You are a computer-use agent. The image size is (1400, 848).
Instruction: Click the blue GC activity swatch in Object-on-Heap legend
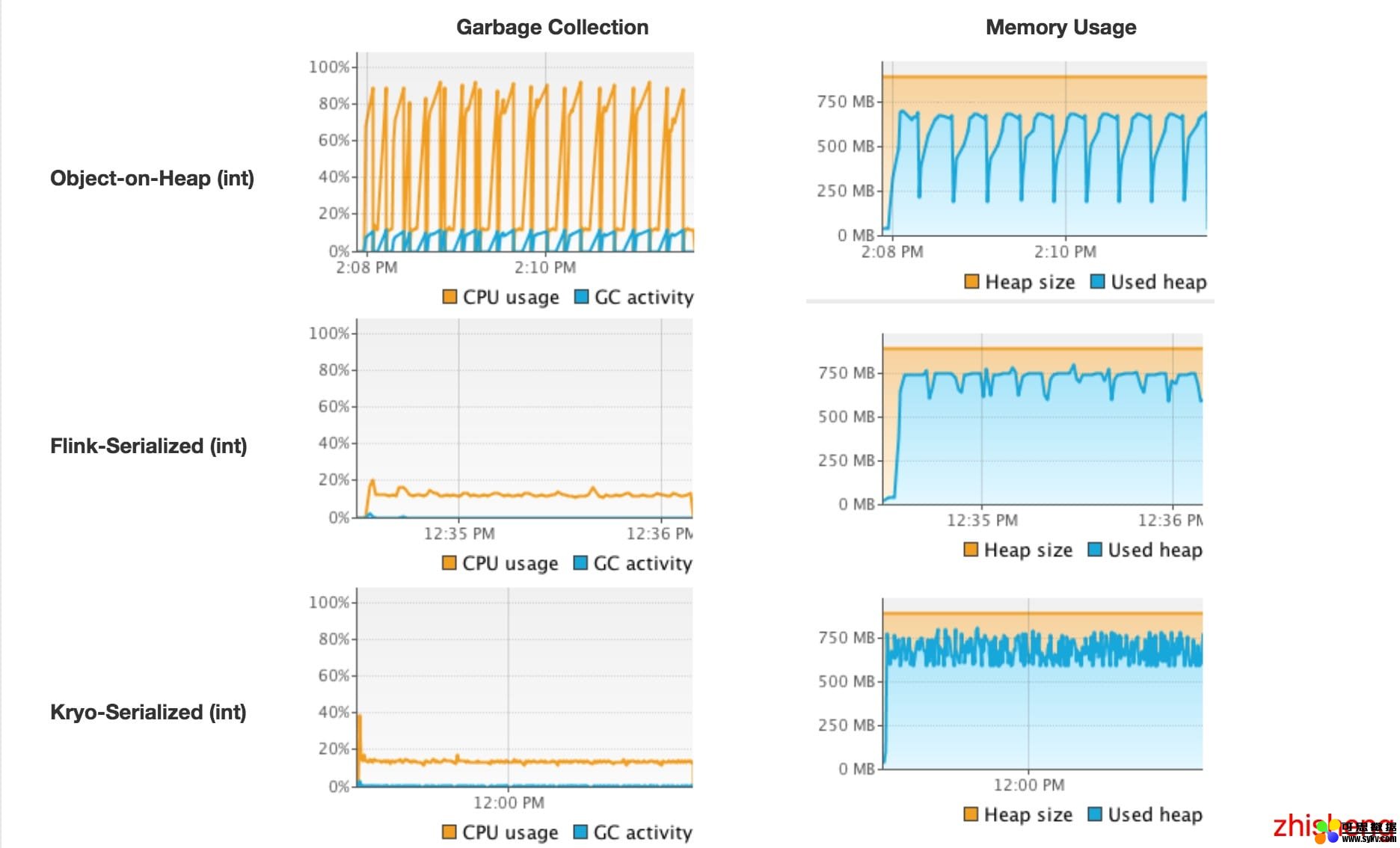point(581,297)
